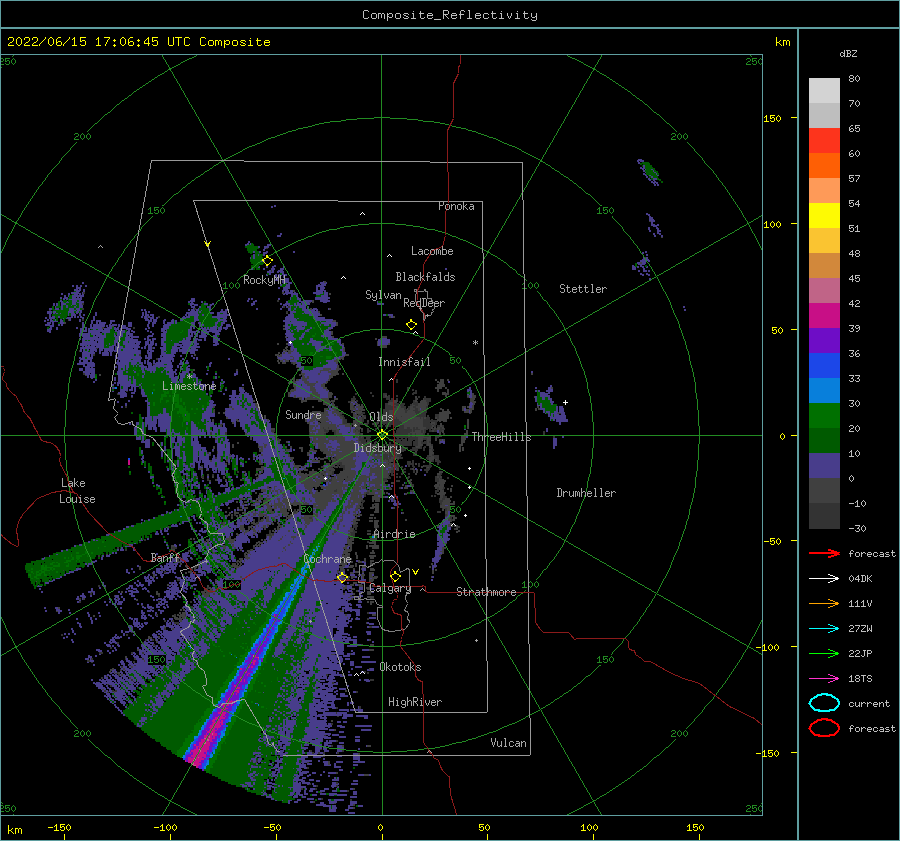Click the Lake Louise label
This screenshot has width=900, height=841.
[77, 491]
